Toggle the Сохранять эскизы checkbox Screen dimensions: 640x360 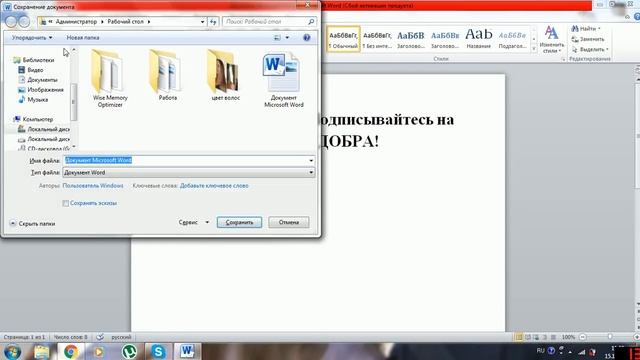point(65,203)
